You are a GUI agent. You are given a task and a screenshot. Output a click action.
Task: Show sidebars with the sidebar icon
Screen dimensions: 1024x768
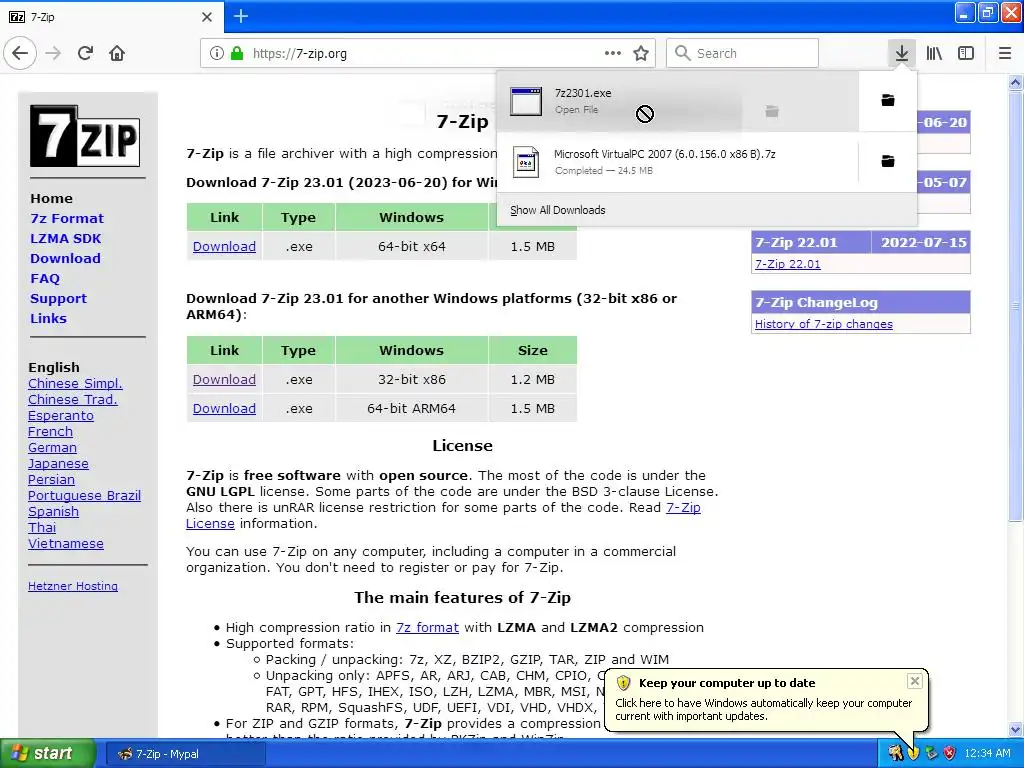tap(966, 53)
